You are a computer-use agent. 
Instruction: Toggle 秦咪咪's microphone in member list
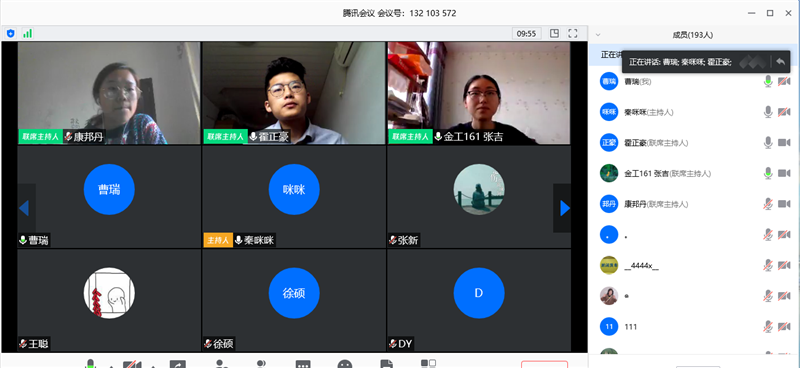point(768,112)
